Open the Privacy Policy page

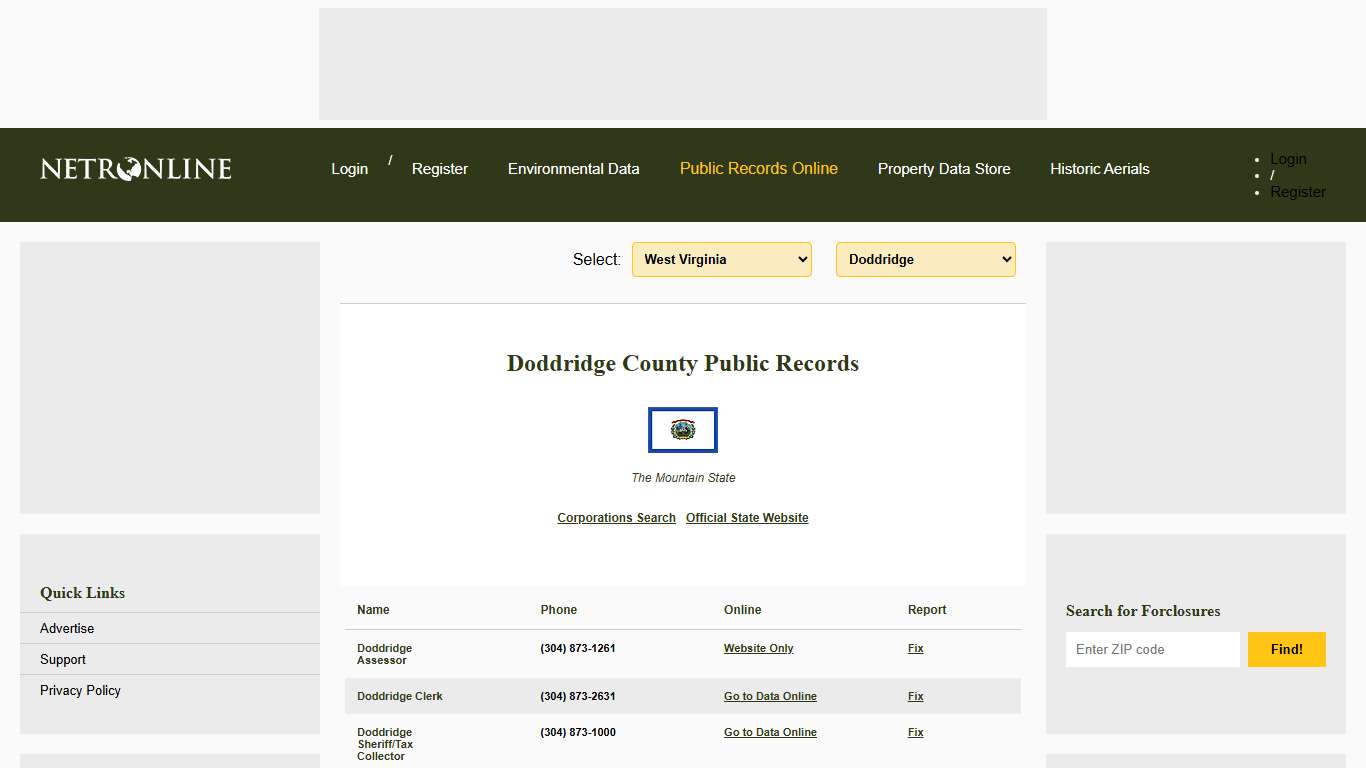80,690
